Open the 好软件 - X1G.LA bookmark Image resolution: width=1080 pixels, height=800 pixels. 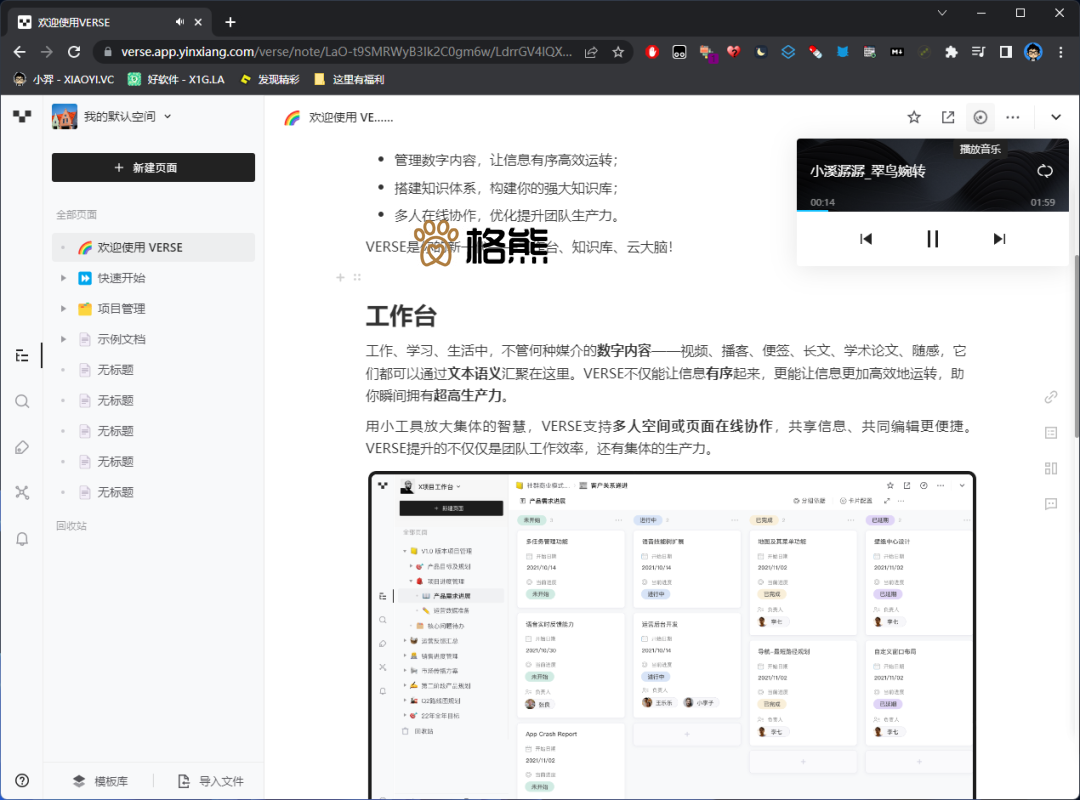coord(176,79)
